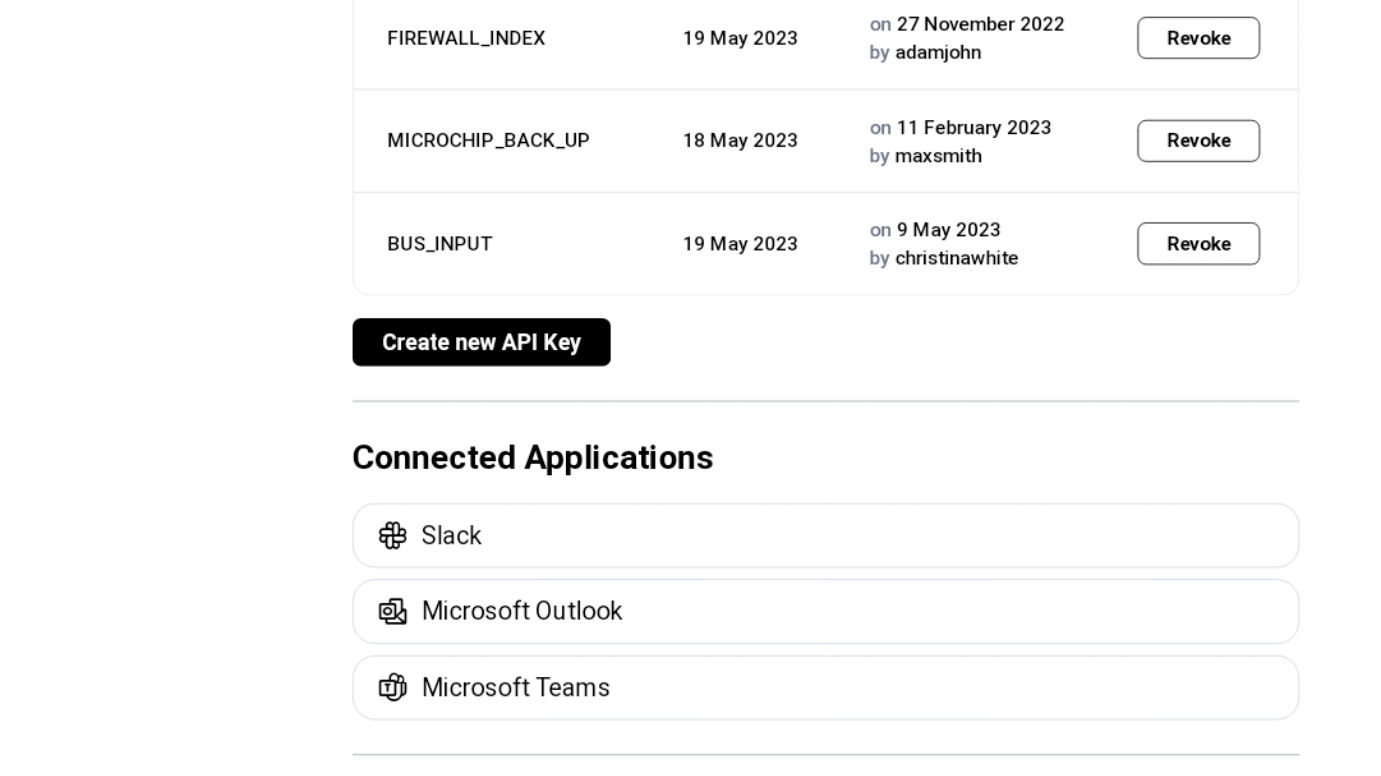The height and width of the screenshot is (776, 1381).
Task: Select the BUS_INPUT key name
Action: click(440, 244)
